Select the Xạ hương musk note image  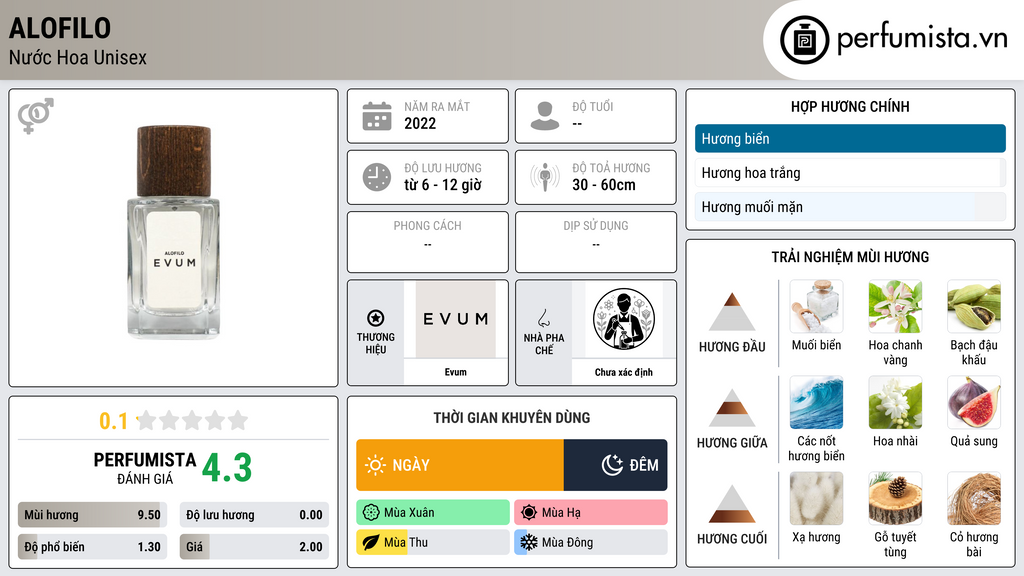tap(816, 498)
